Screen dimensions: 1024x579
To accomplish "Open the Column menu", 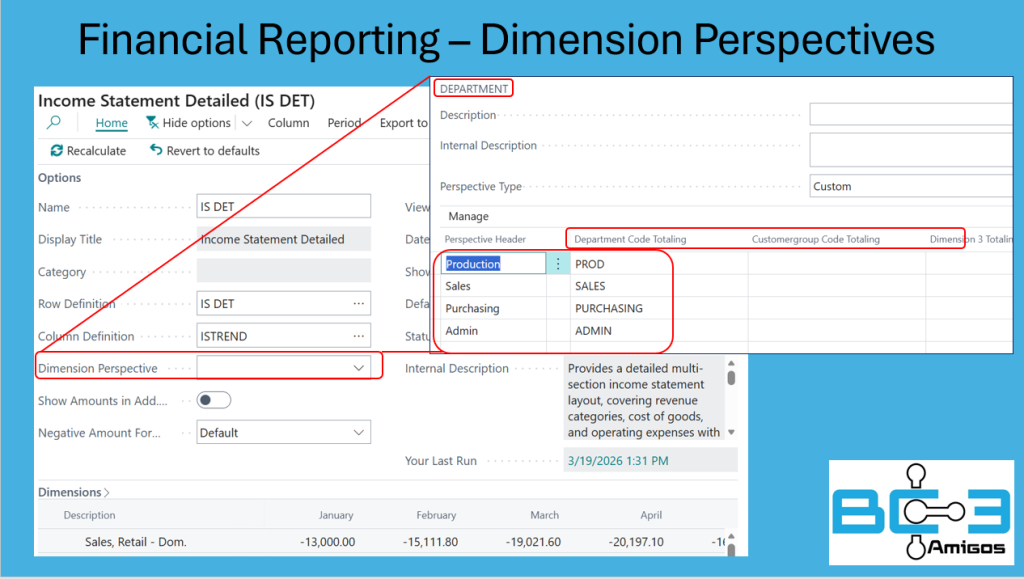I will pos(288,123).
